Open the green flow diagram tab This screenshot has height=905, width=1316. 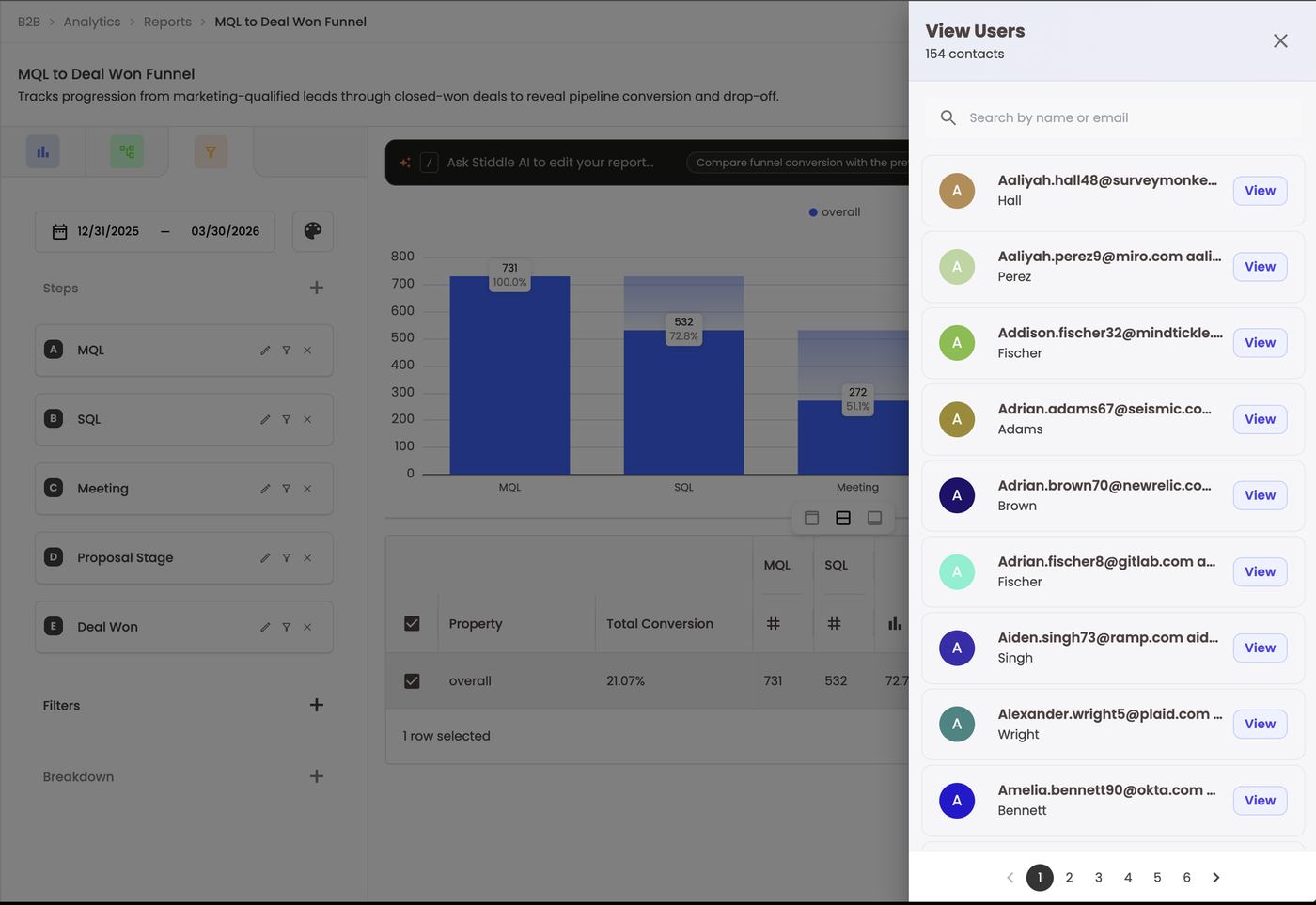pyautogui.click(x=127, y=151)
